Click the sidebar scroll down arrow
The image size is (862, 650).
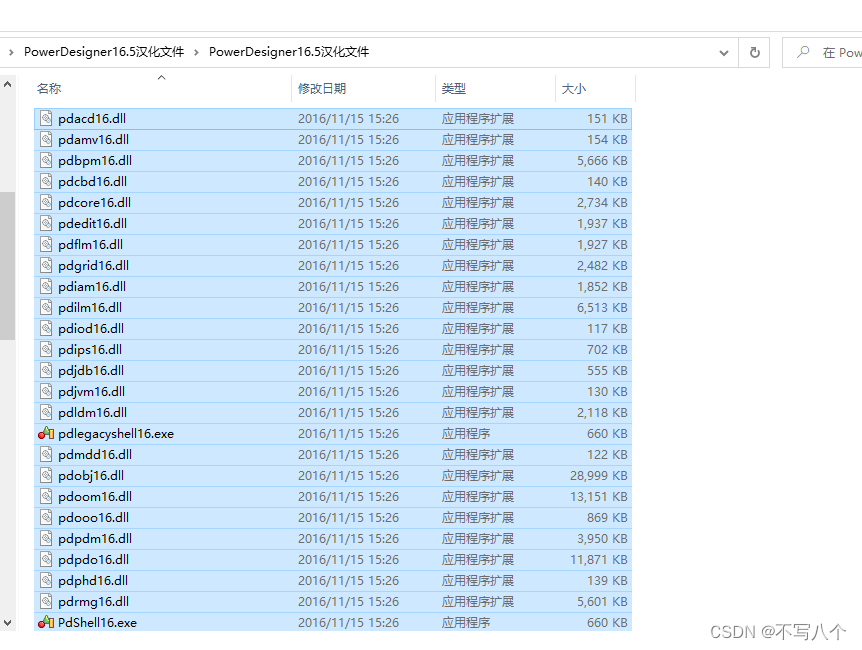(x=8, y=623)
